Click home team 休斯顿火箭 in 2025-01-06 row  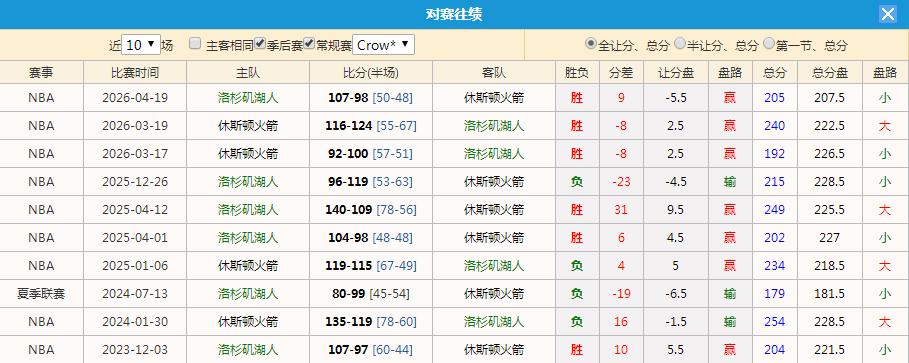click(x=248, y=266)
